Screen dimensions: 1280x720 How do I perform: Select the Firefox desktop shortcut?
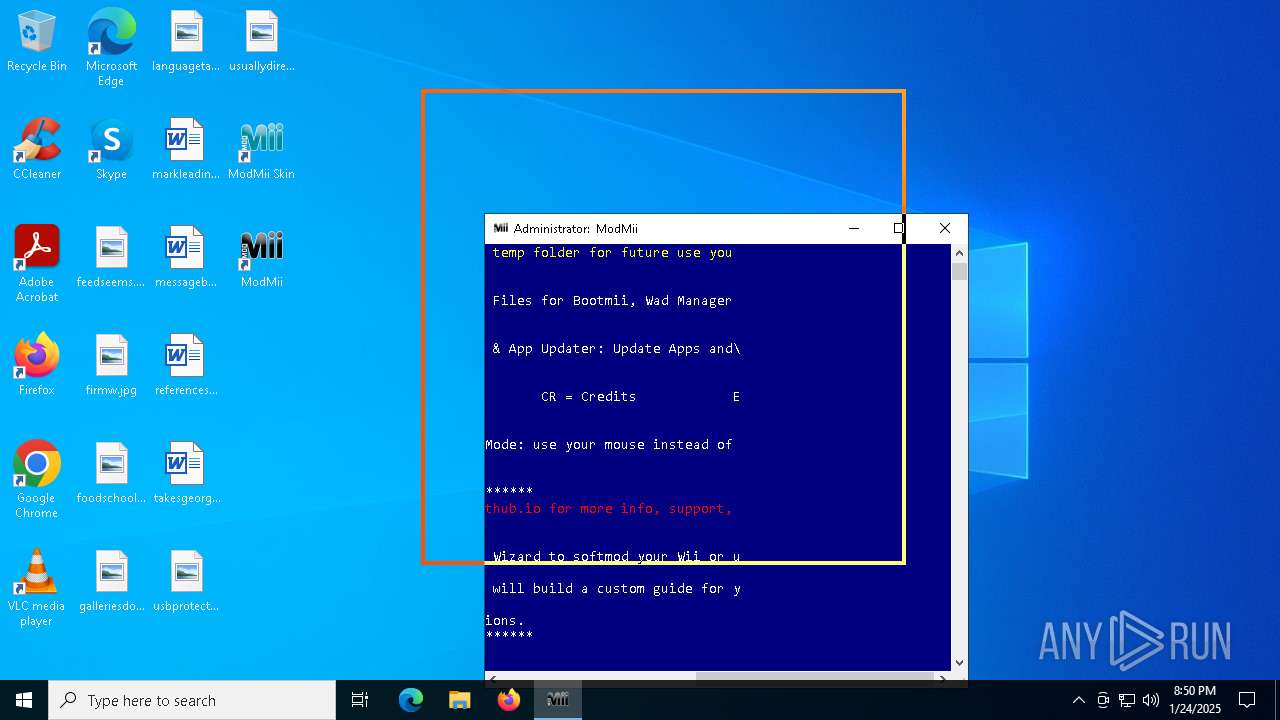(37, 366)
